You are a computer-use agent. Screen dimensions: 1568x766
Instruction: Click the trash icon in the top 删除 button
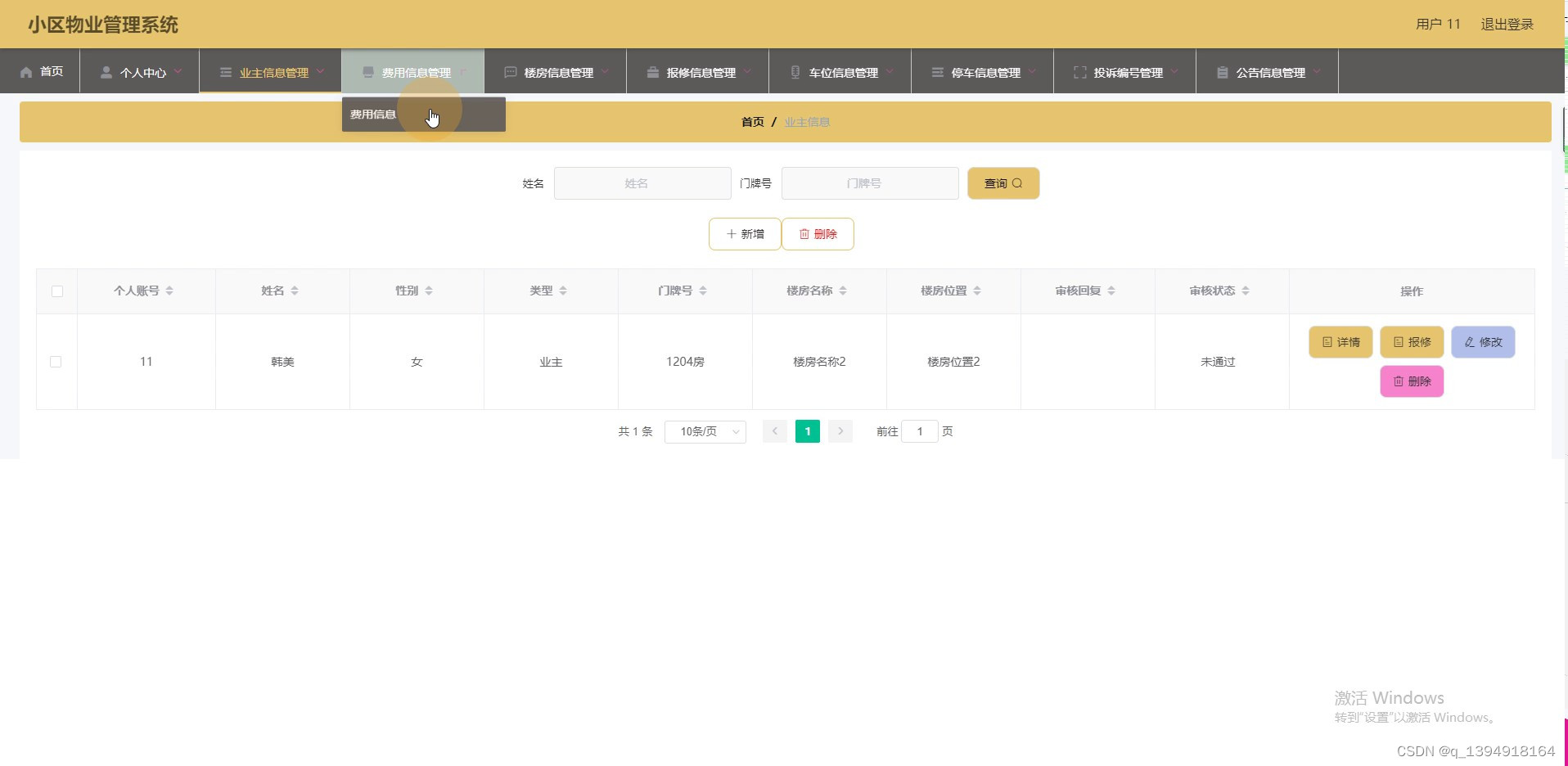tap(804, 234)
